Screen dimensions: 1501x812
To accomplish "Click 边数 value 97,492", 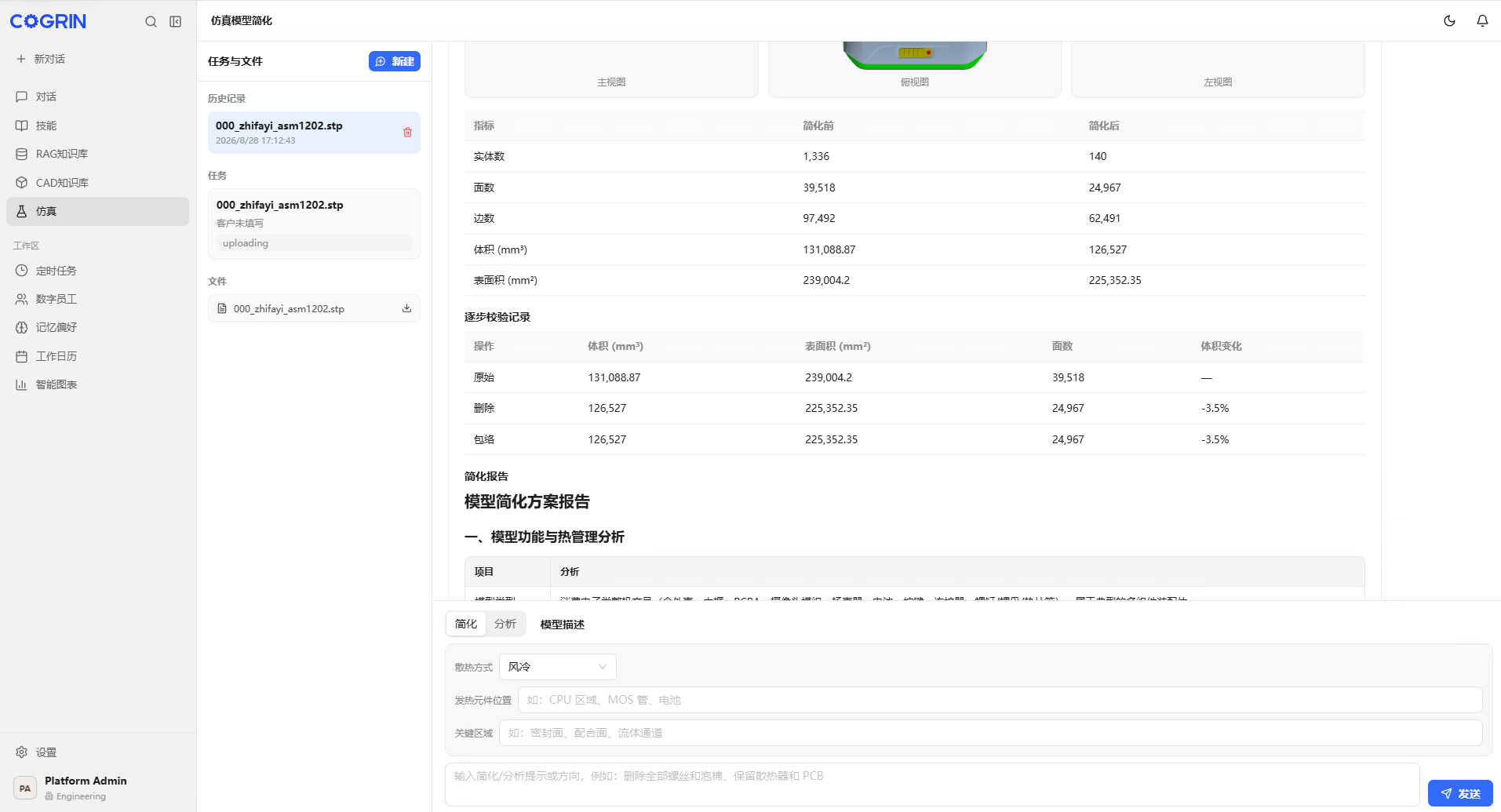I will coord(819,218).
